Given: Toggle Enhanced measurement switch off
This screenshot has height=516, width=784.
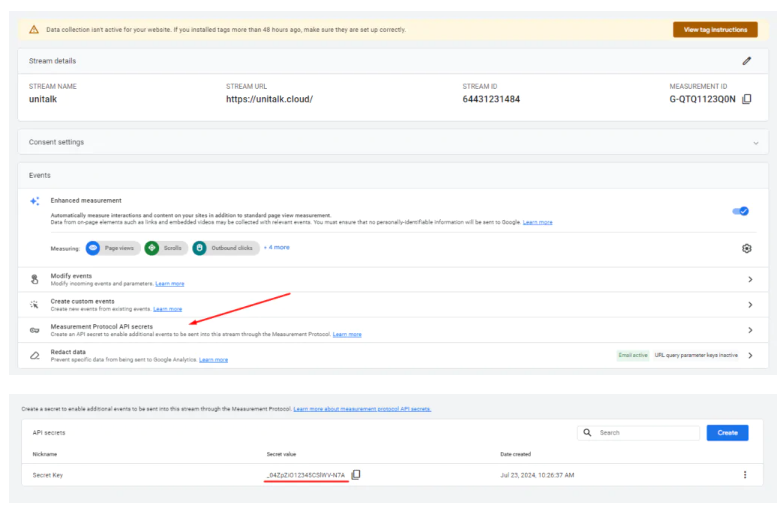Looking at the screenshot, I should 741,211.
